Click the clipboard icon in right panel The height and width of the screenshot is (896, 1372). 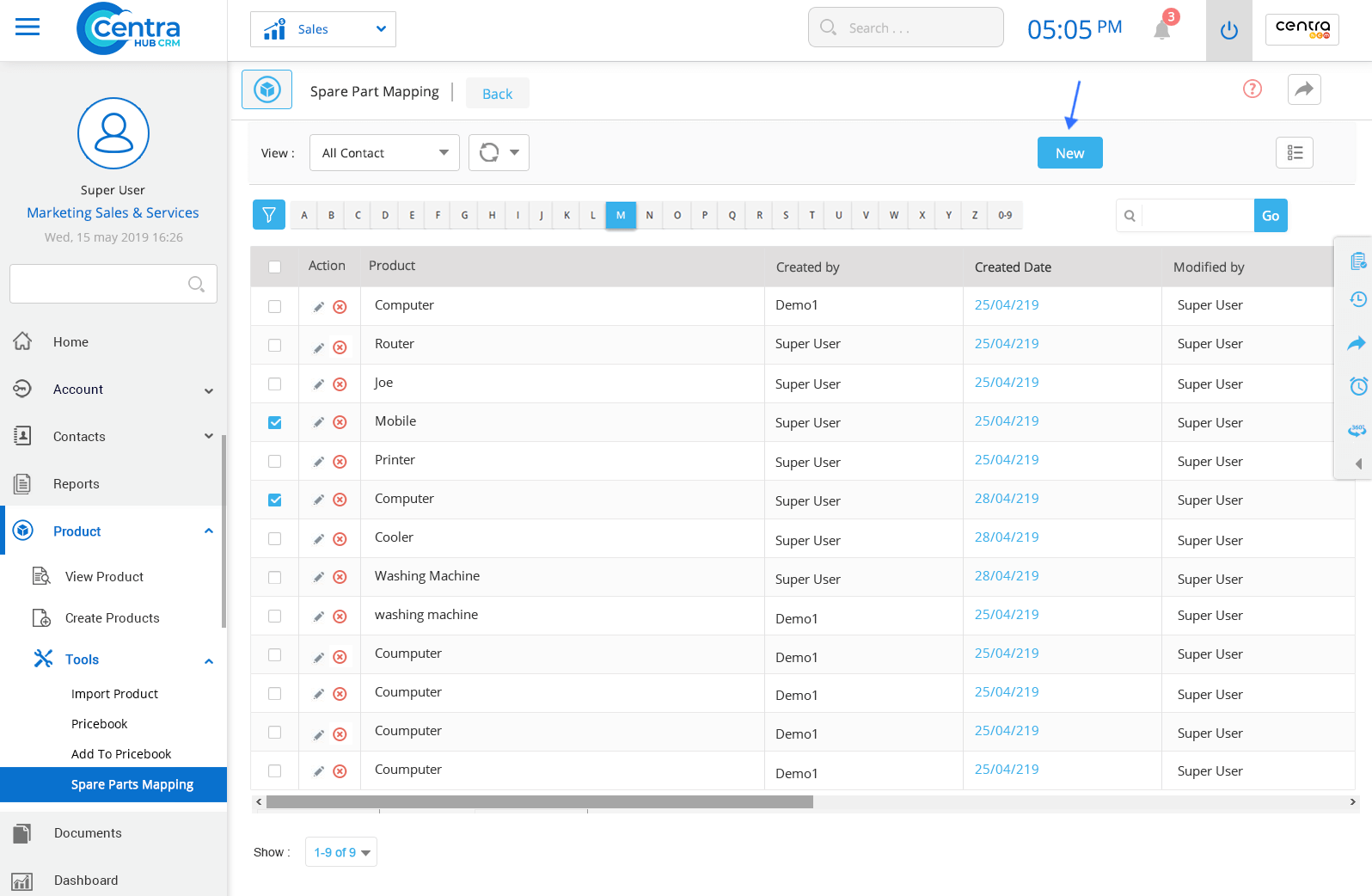pyautogui.click(x=1358, y=261)
